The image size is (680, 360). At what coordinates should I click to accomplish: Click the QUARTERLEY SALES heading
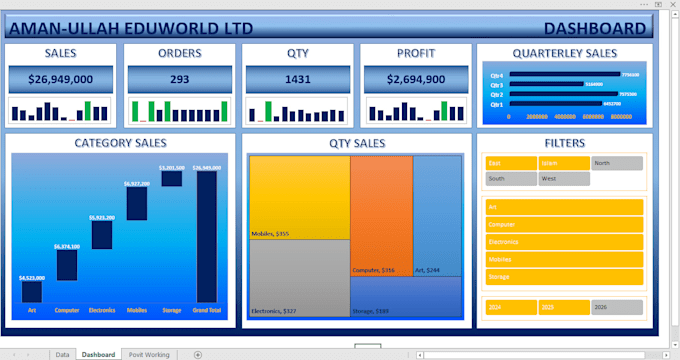click(565, 53)
